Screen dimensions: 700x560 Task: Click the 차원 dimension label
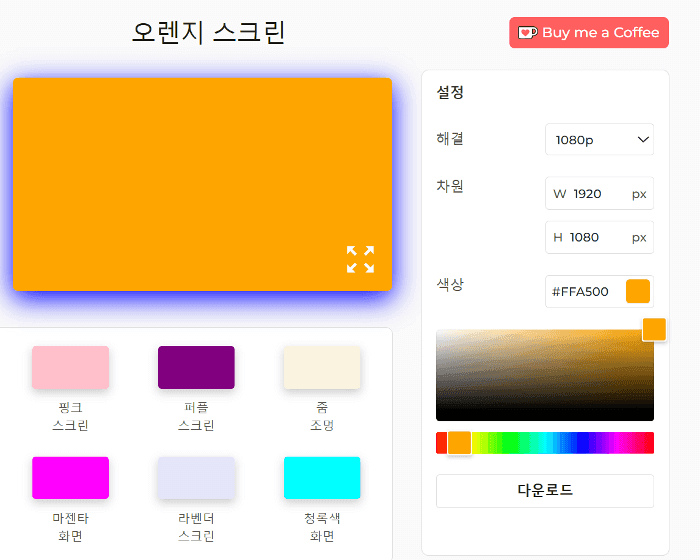click(x=450, y=186)
